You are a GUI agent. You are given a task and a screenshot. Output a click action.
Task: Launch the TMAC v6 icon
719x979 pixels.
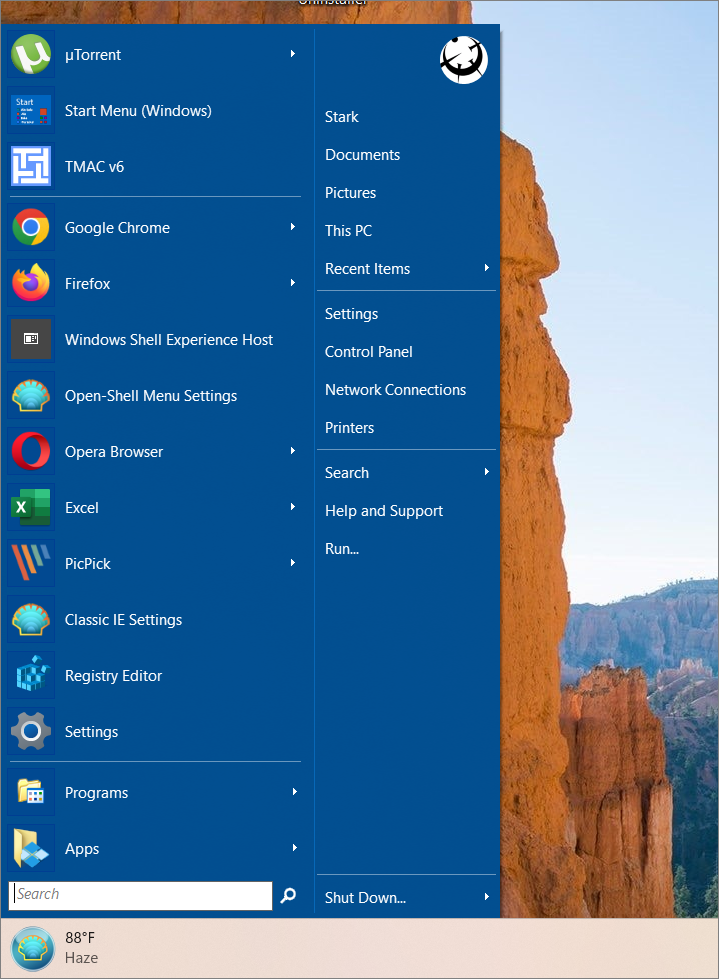pos(31,167)
